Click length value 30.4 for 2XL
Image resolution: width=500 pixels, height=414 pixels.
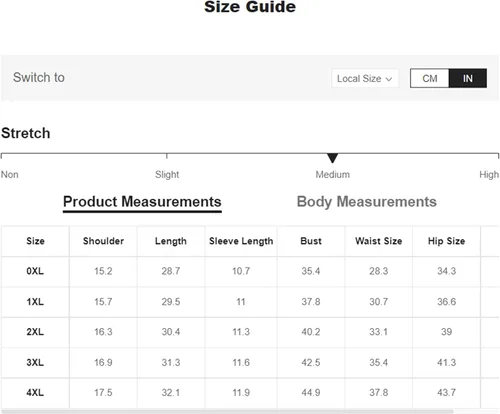[x=171, y=332]
